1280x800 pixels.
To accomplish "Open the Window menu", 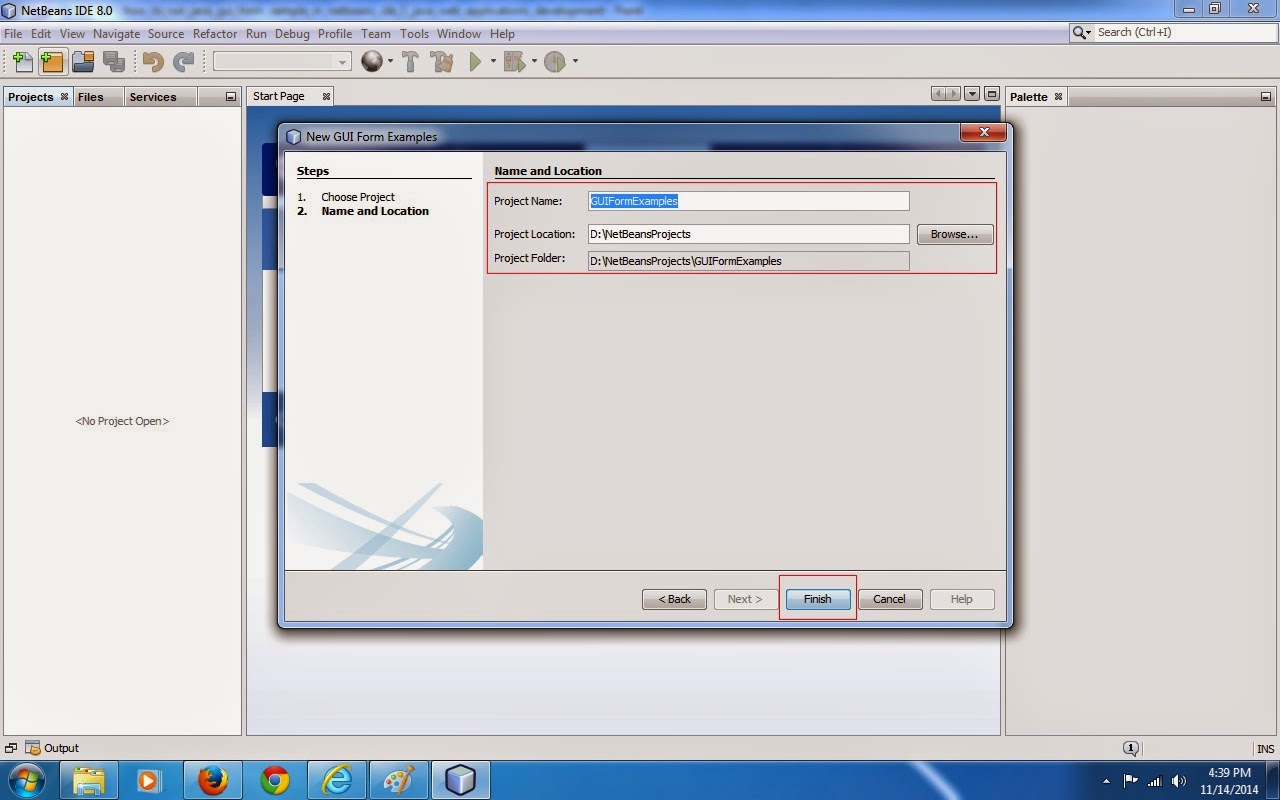I will coord(459,34).
